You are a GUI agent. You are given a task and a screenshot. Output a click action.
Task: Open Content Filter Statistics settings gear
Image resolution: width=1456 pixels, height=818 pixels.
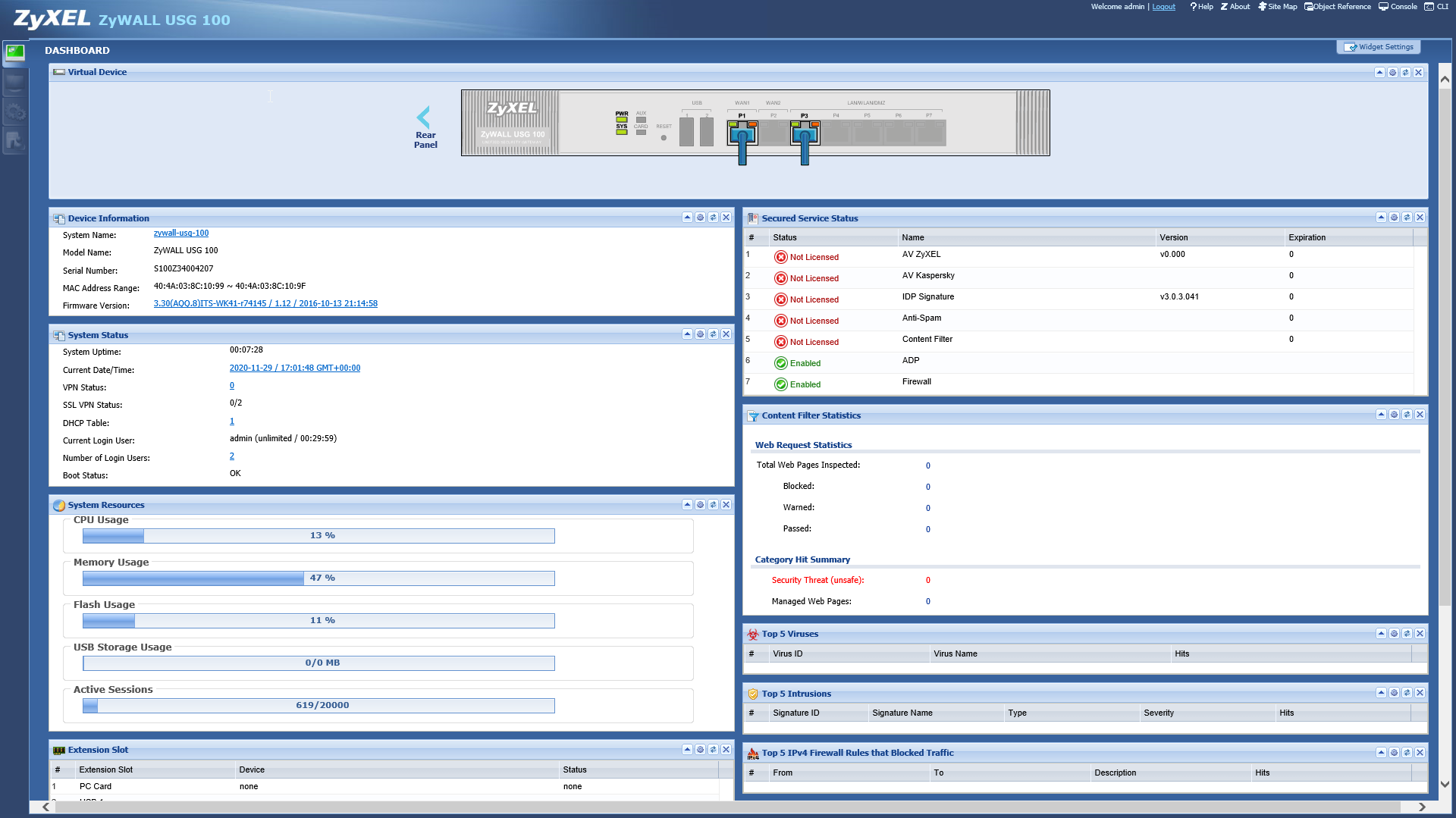click(x=1394, y=415)
